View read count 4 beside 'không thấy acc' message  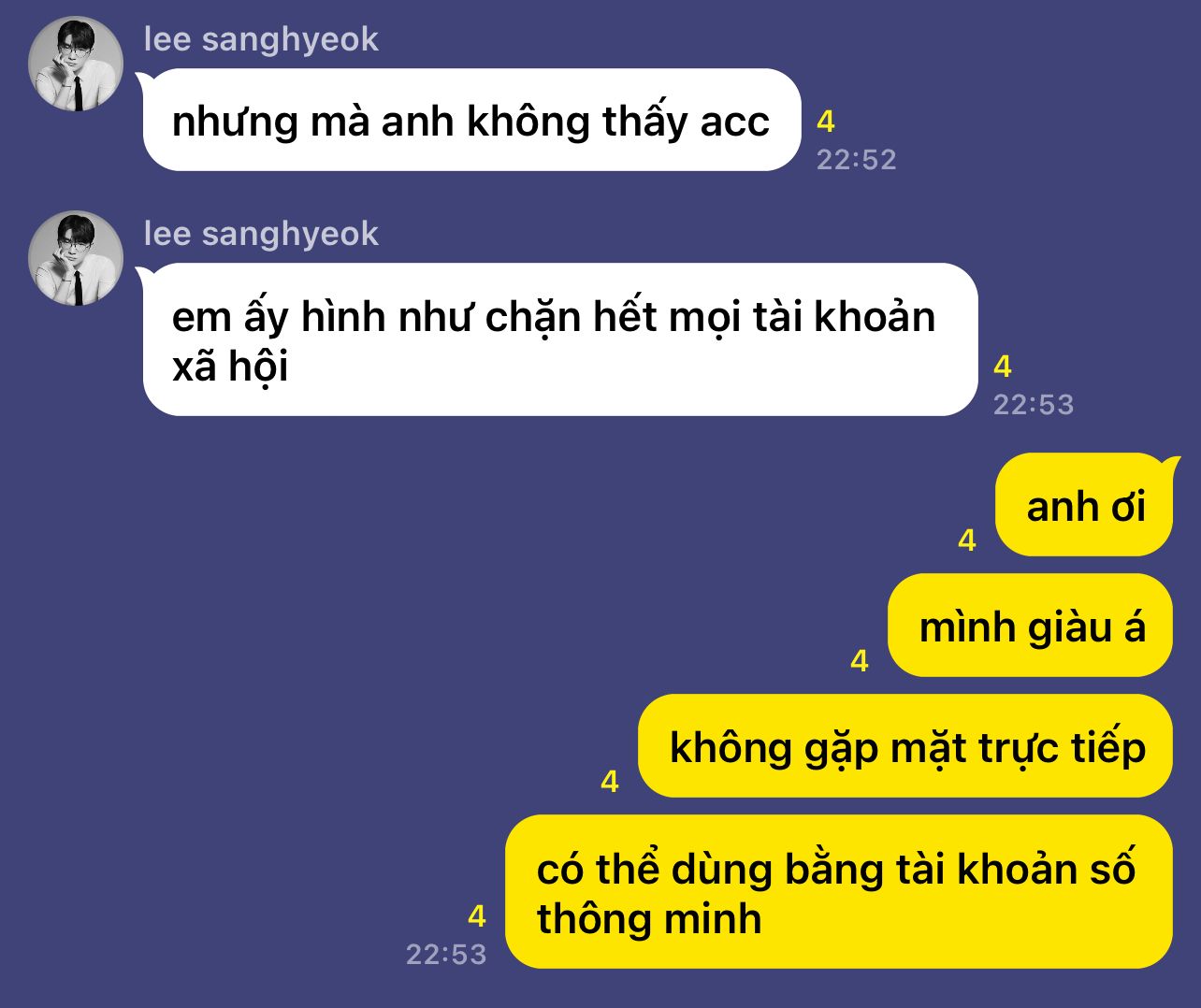tap(825, 122)
